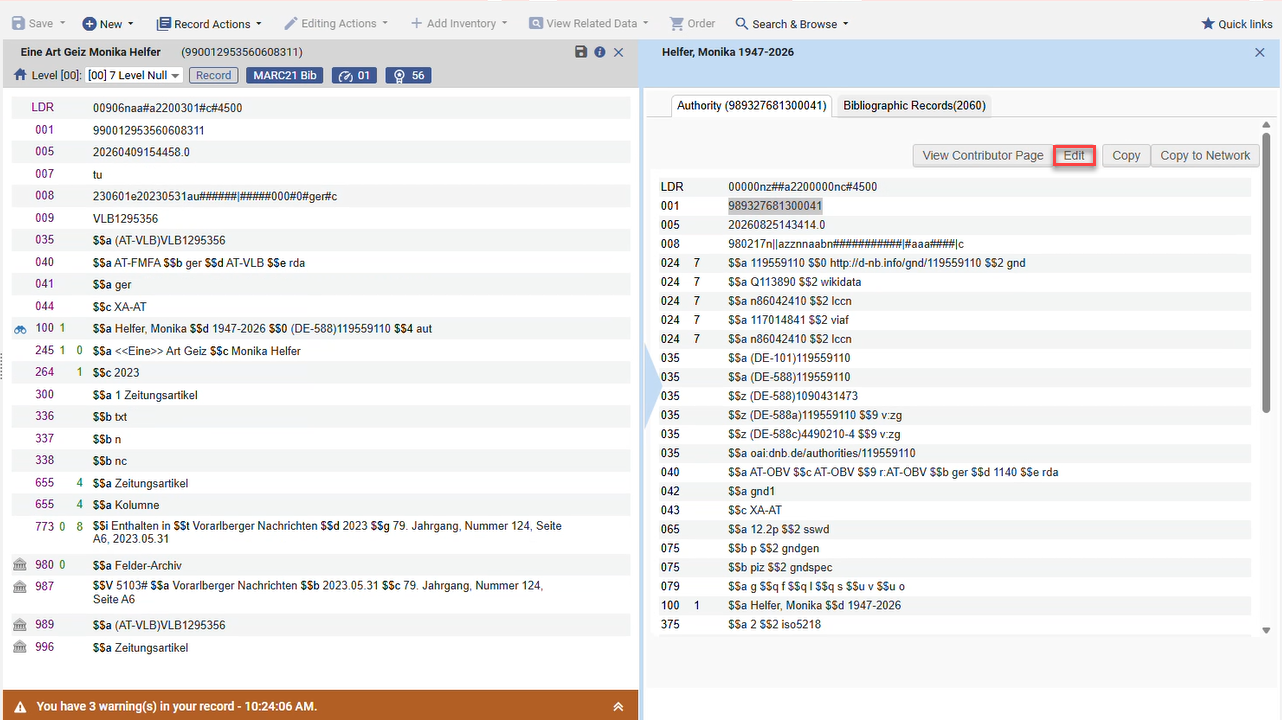The height and width of the screenshot is (720, 1282).
Task: Click the institution icon on field 989
Action: tap(20, 625)
